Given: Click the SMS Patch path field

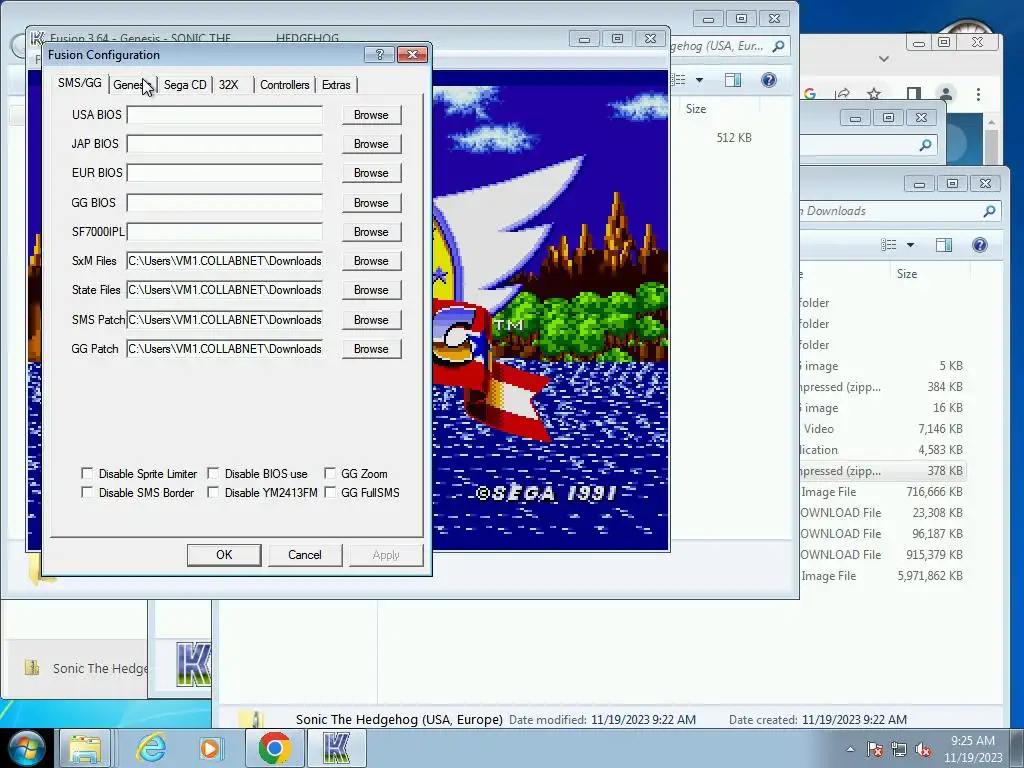Looking at the screenshot, I should click(225, 319).
